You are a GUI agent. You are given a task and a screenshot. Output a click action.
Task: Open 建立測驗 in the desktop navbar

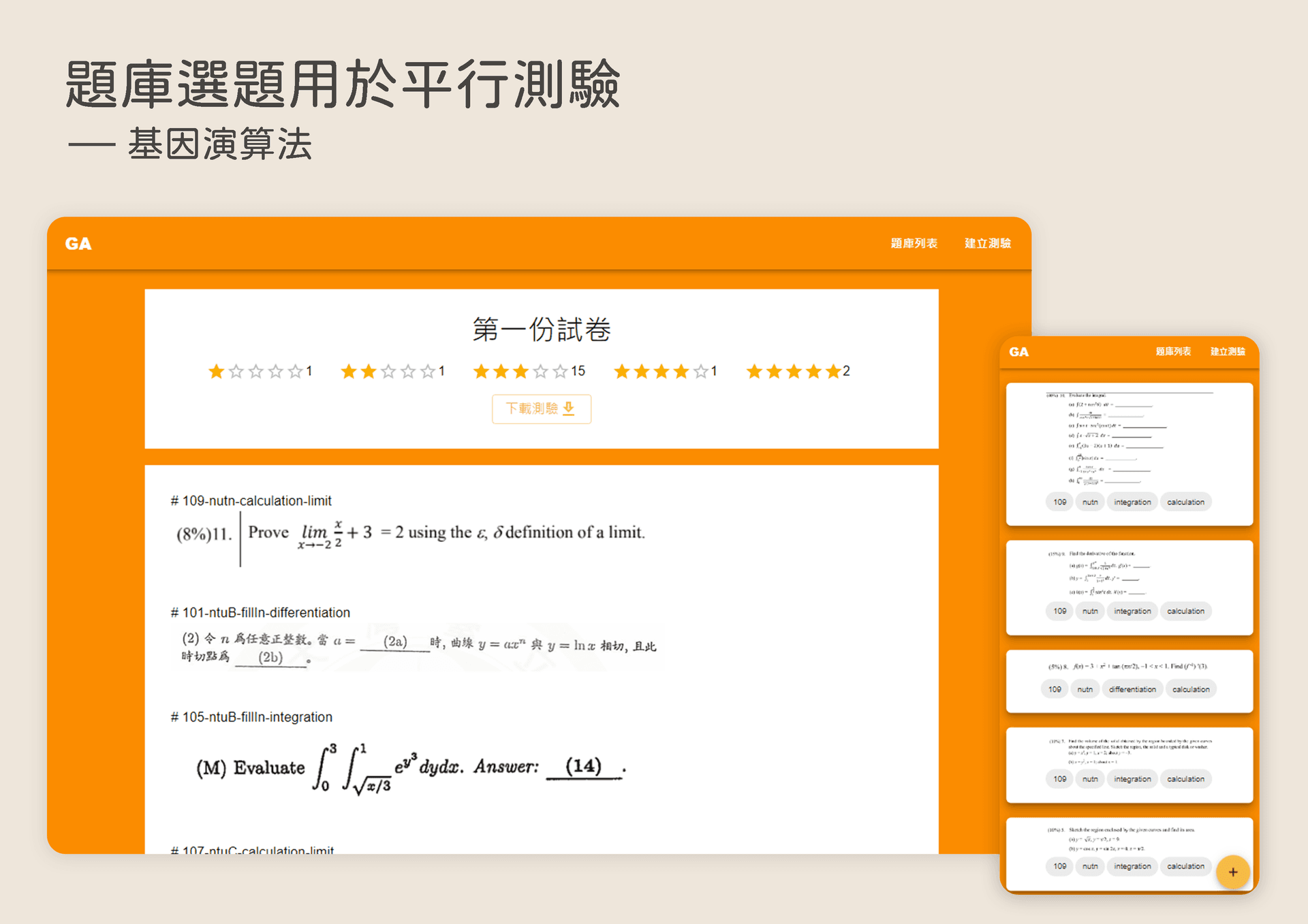[988, 243]
